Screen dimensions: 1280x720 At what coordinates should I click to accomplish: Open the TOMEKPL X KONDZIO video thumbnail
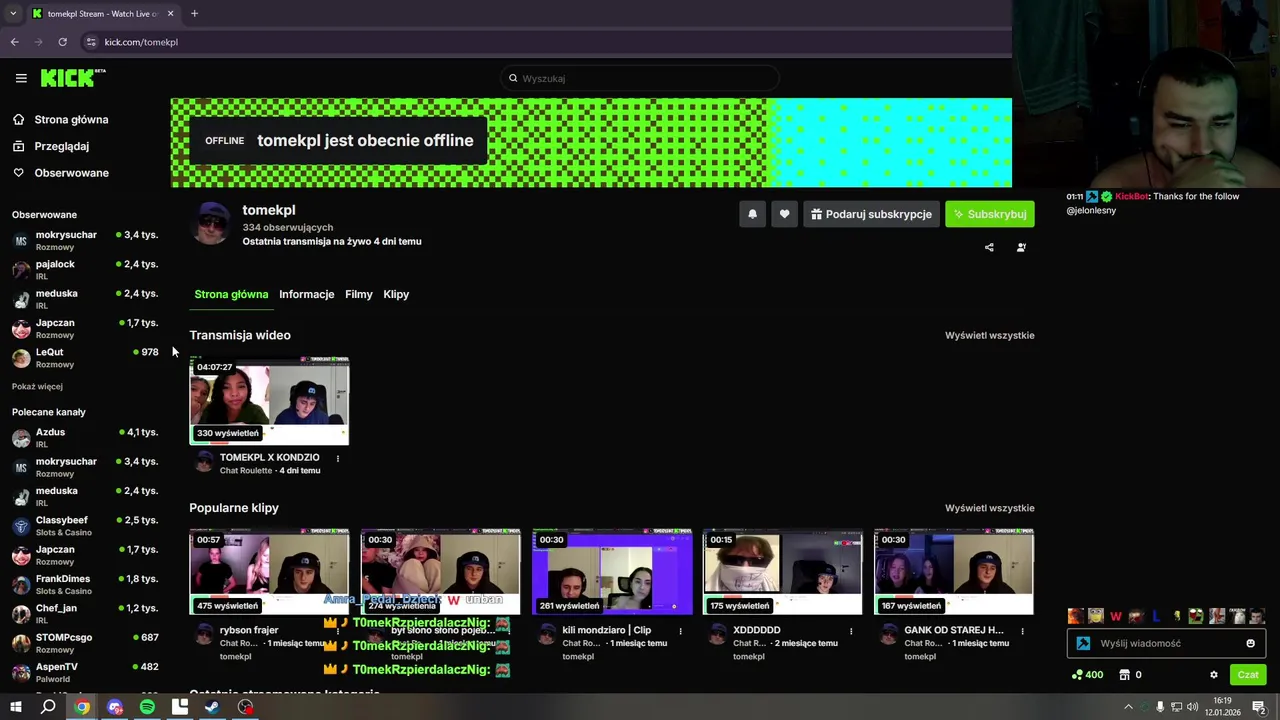pyautogui.click(x=269, y=400)
